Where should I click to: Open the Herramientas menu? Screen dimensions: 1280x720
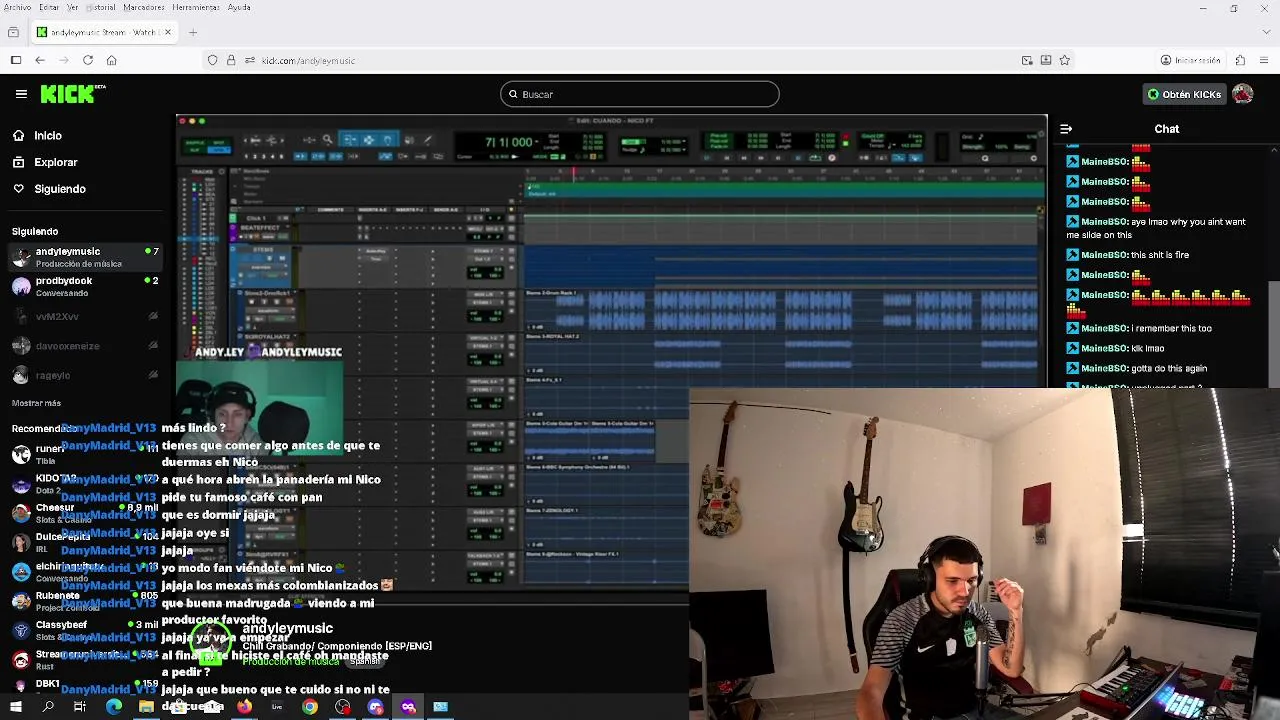click(x=196, y=7)
